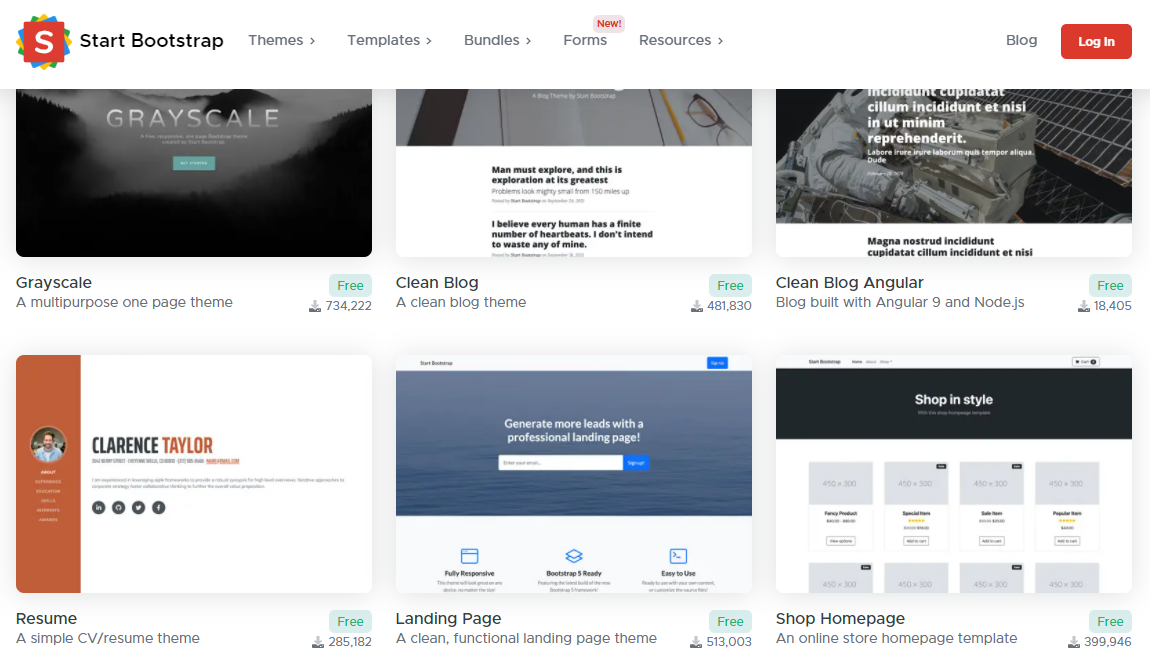Image resolution: width=1150 pixels, height=648 pixels.
Task: Open the Blog link
Action: click(1022, 40)
